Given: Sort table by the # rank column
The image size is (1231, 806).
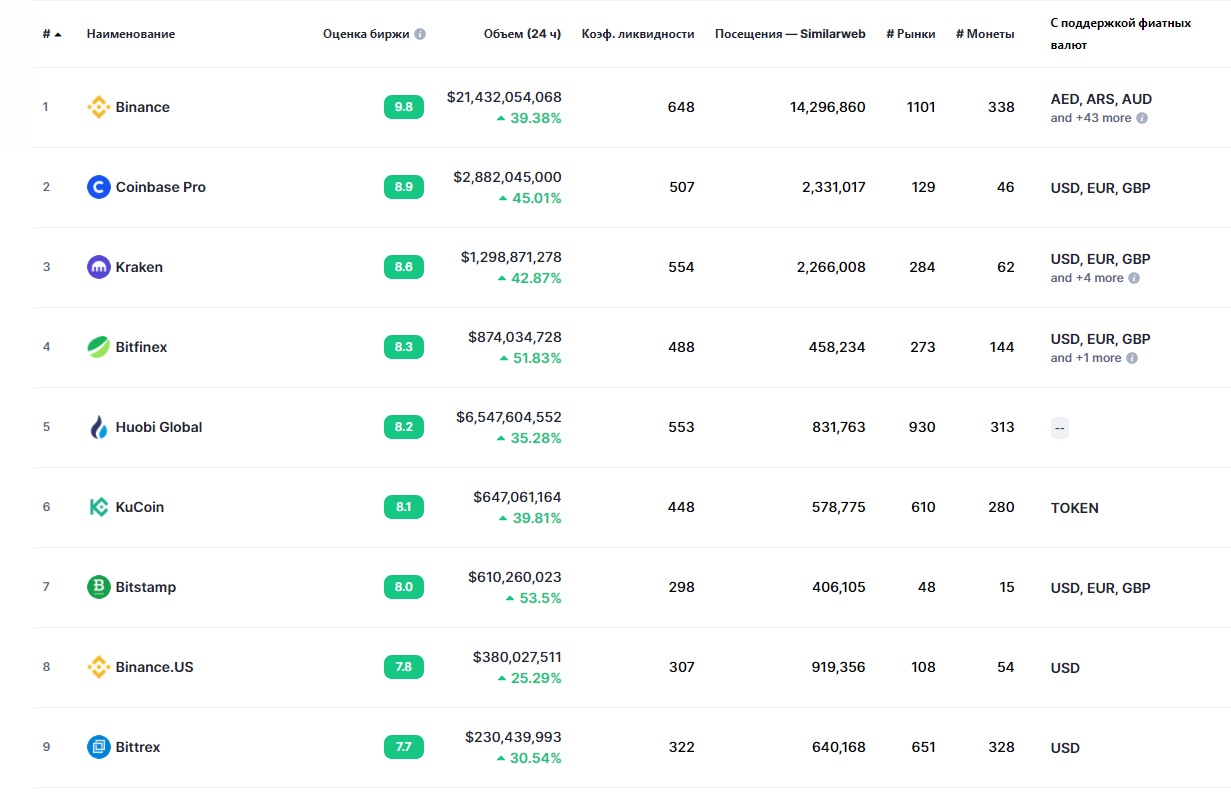Looking at the screenshot, I should [52, 34].
